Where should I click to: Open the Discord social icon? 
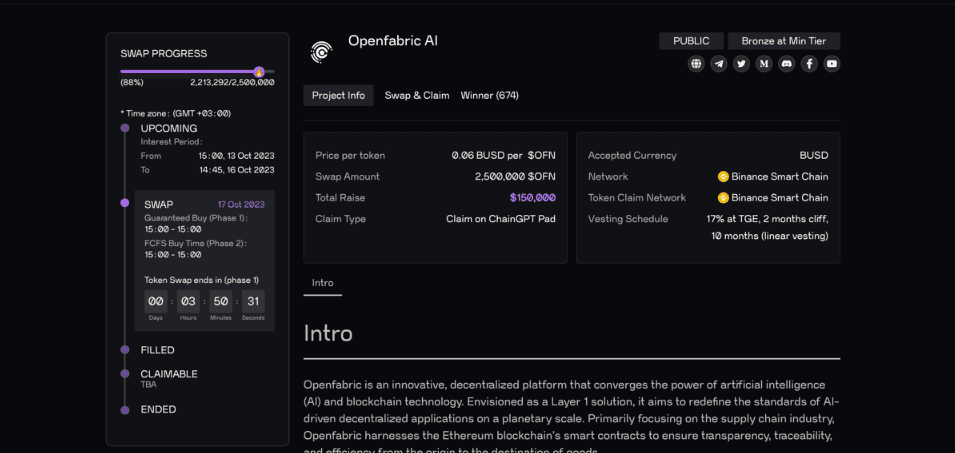click(x=786, y=63)
